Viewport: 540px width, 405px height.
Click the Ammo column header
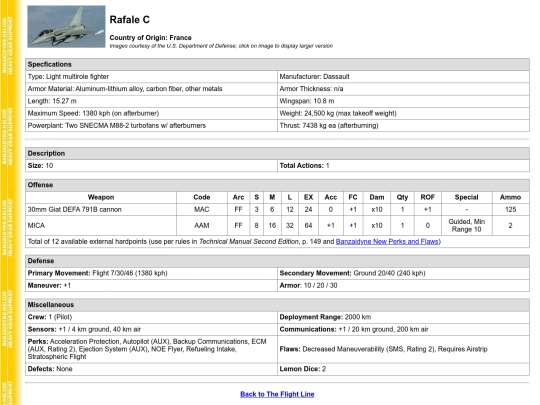pyautogui.click(x=511, y=197)
